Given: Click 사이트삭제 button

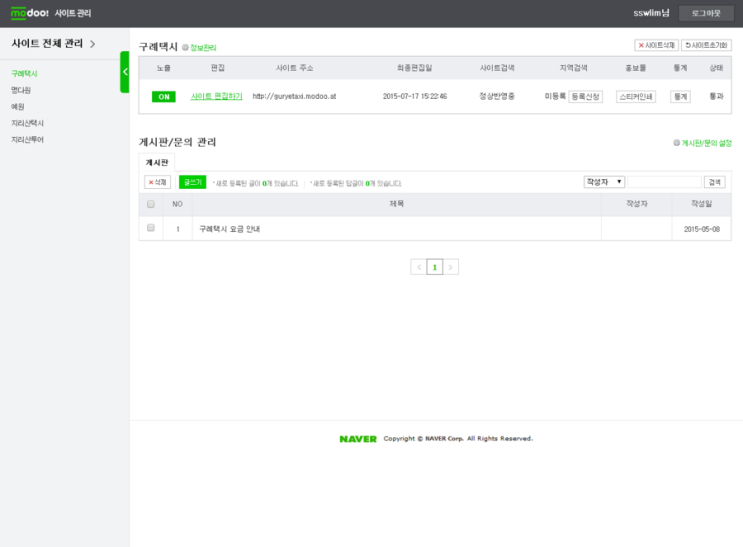Looking at the screenshot, I should pyautogui.click(x=656, y=45).
